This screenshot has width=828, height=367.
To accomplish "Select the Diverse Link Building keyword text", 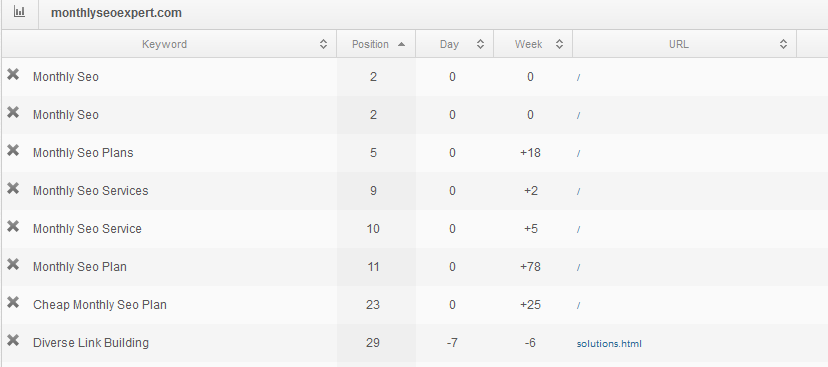I will 91,343.
